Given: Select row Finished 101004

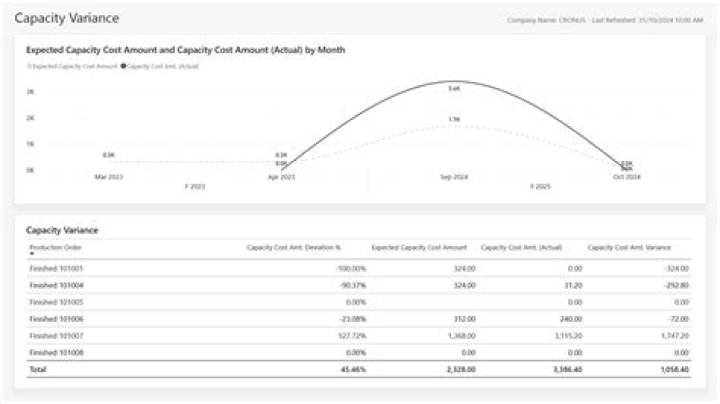Looking at the screenshot, I should coord(56,285).
